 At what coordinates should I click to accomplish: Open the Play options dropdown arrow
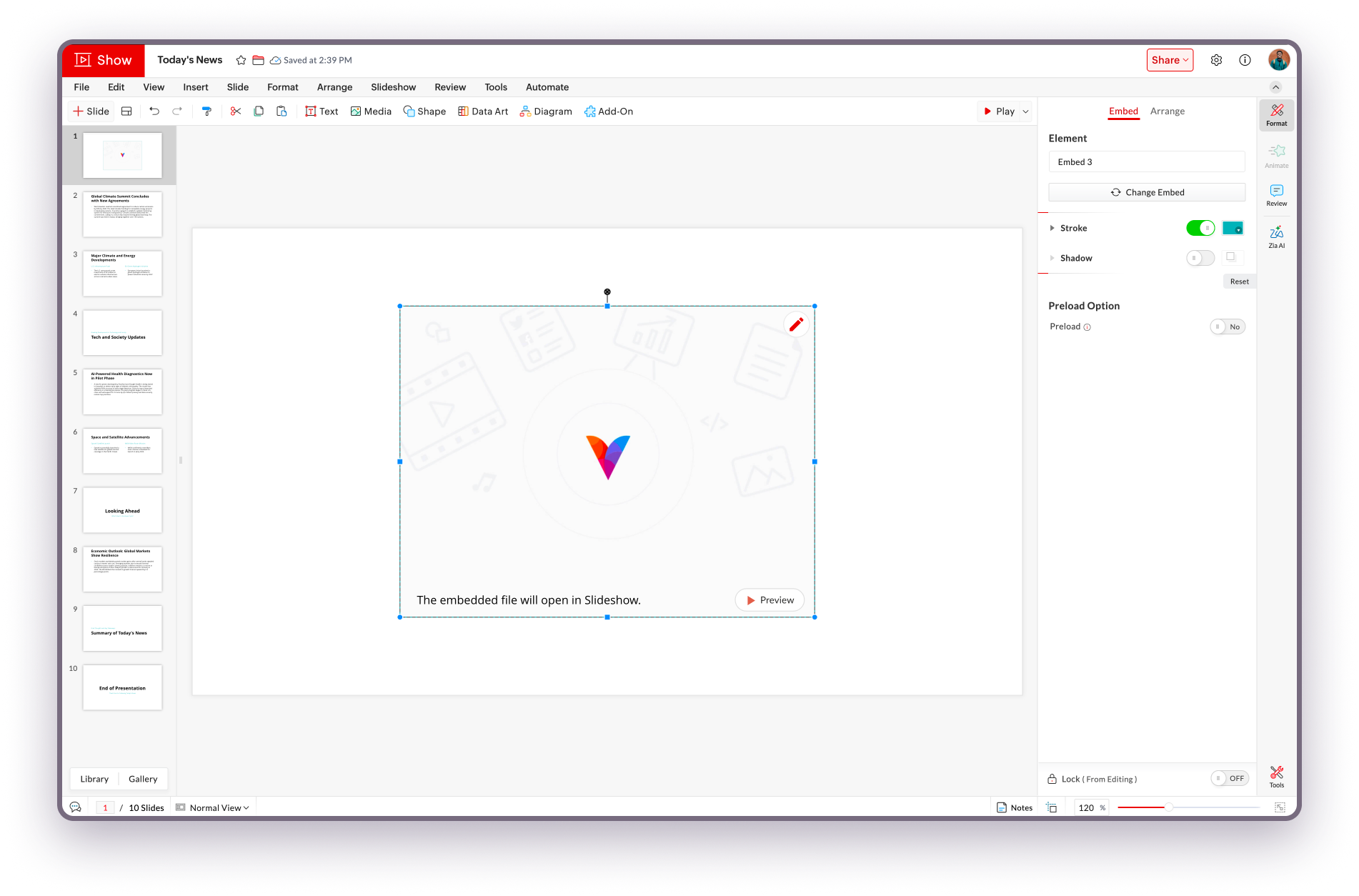1026,111
